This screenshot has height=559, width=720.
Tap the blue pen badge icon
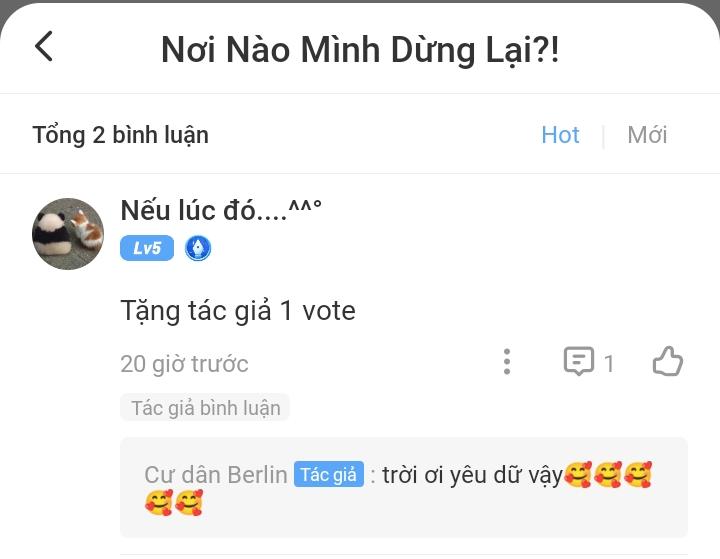[x=198, y=248]
